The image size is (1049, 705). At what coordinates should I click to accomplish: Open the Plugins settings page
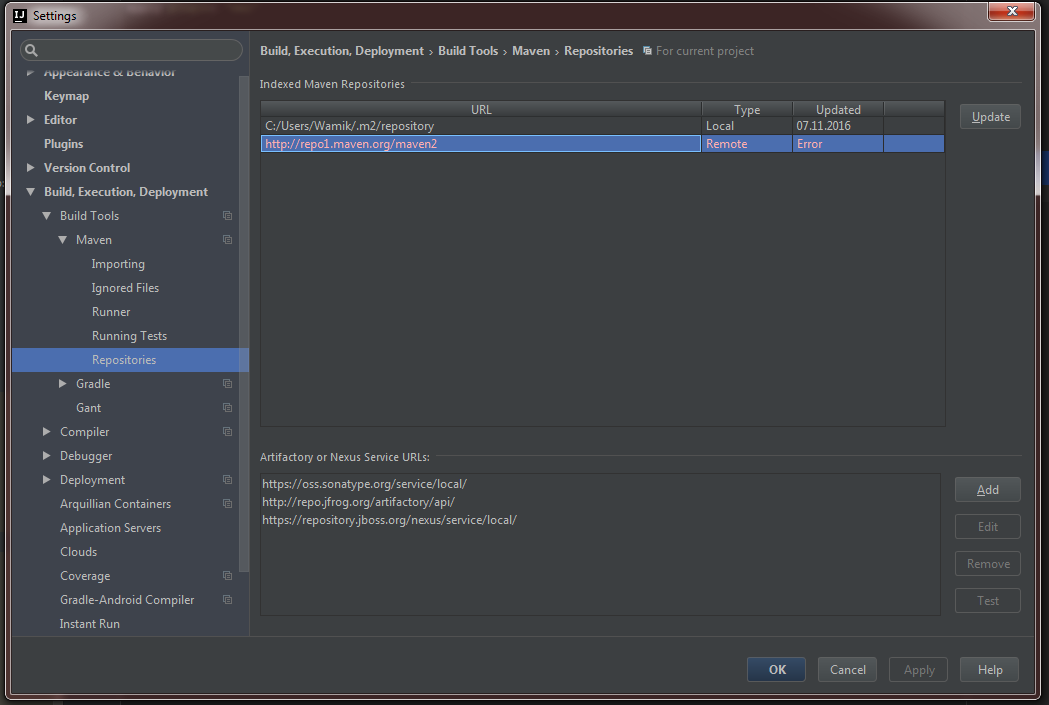(x=64, y=144)
